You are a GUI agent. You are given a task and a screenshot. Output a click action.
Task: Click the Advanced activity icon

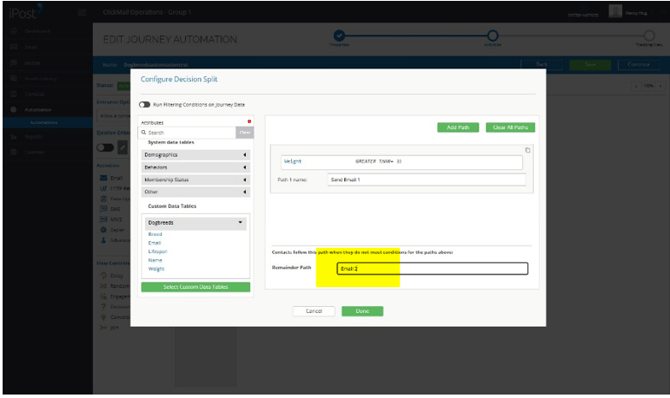click(103, 240)
